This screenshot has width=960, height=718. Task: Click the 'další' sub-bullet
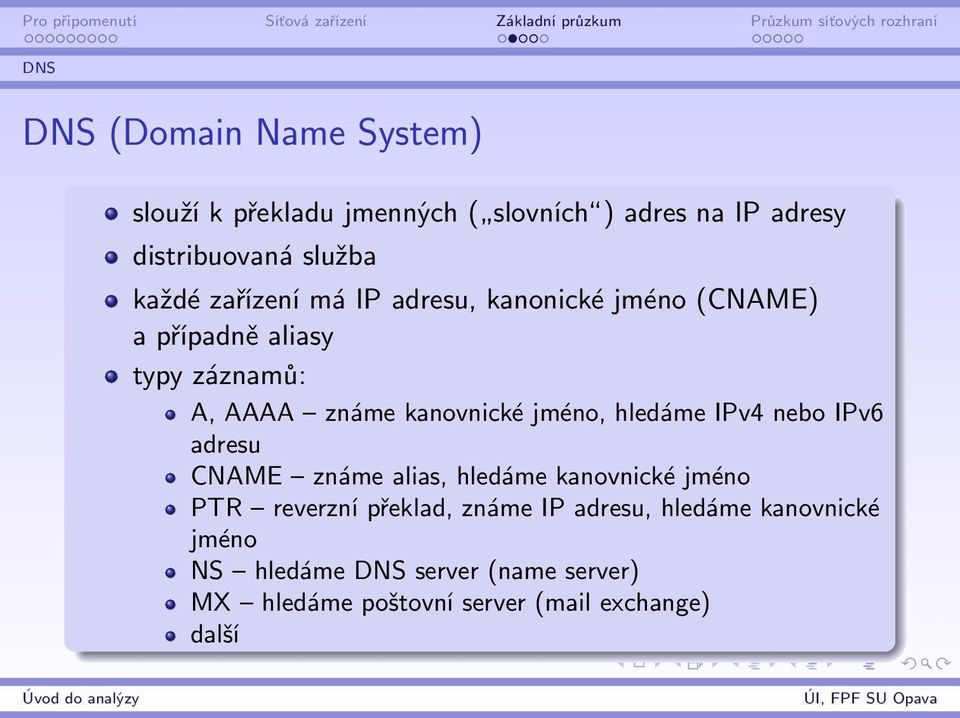pyautogui.click(x=214, y=634)
